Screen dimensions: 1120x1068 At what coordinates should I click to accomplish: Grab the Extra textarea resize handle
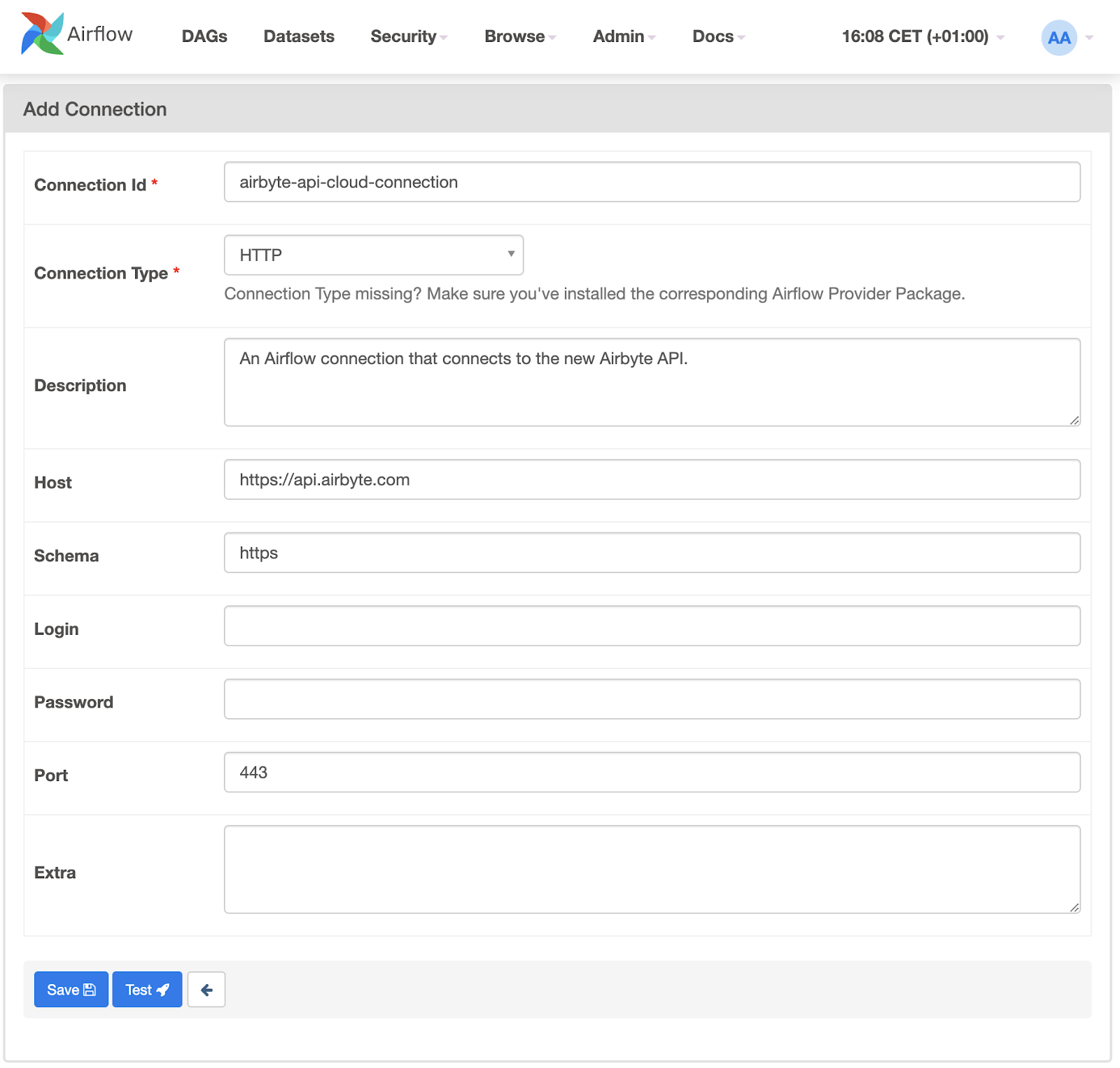[x=1074, y=907]
